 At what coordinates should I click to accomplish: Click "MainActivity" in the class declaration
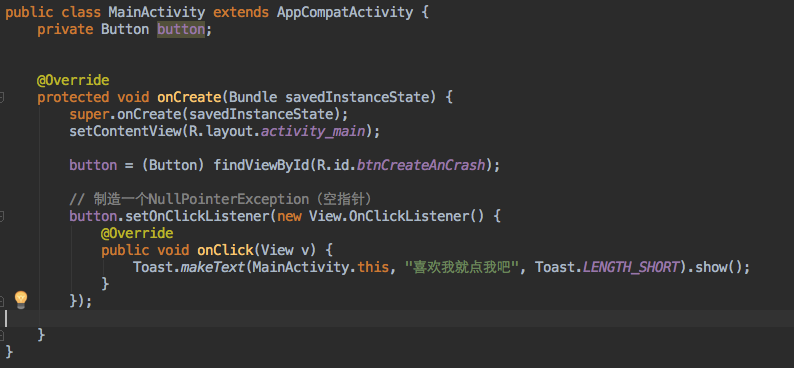tap(157, 12)
